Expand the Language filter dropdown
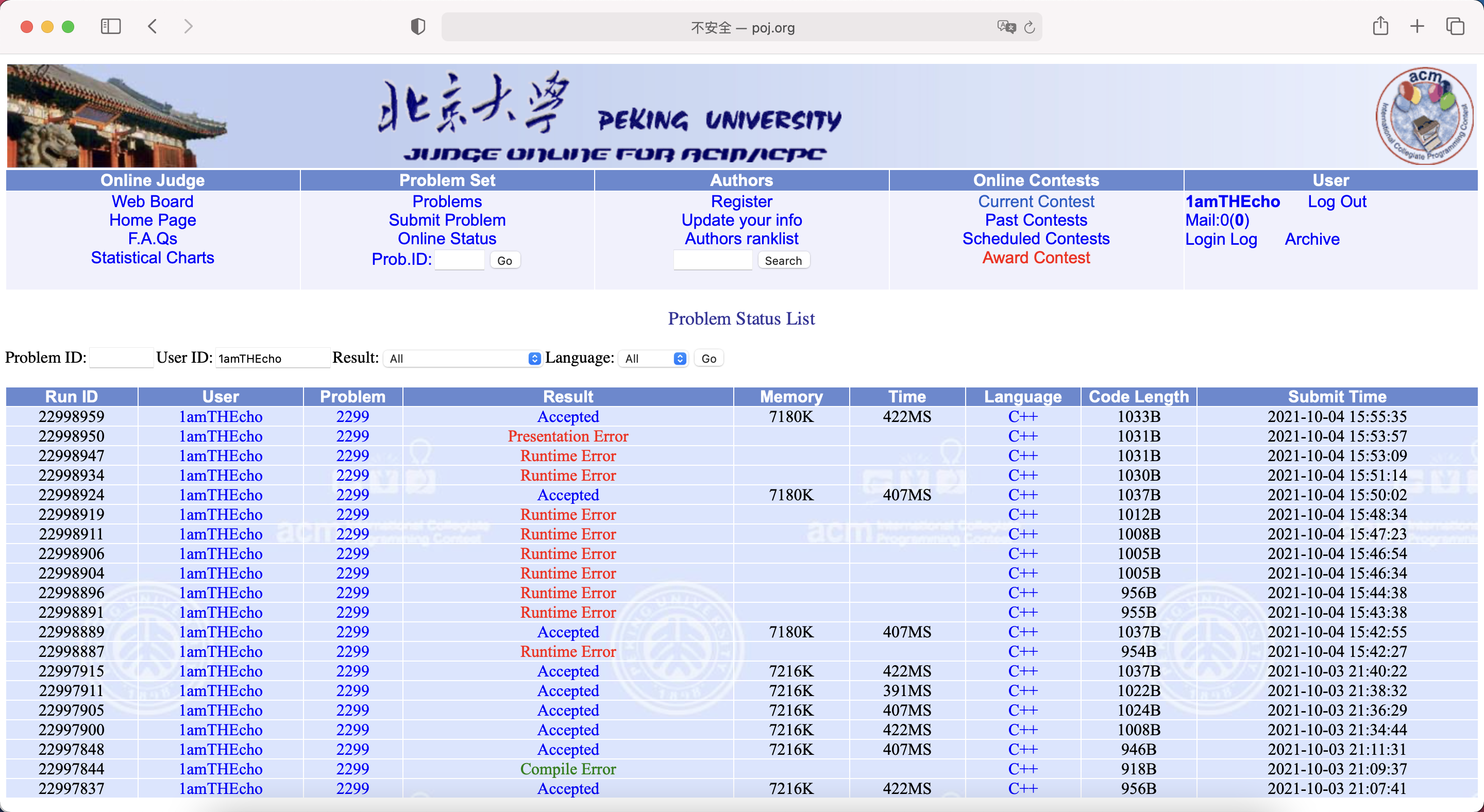 coord(654,358)
